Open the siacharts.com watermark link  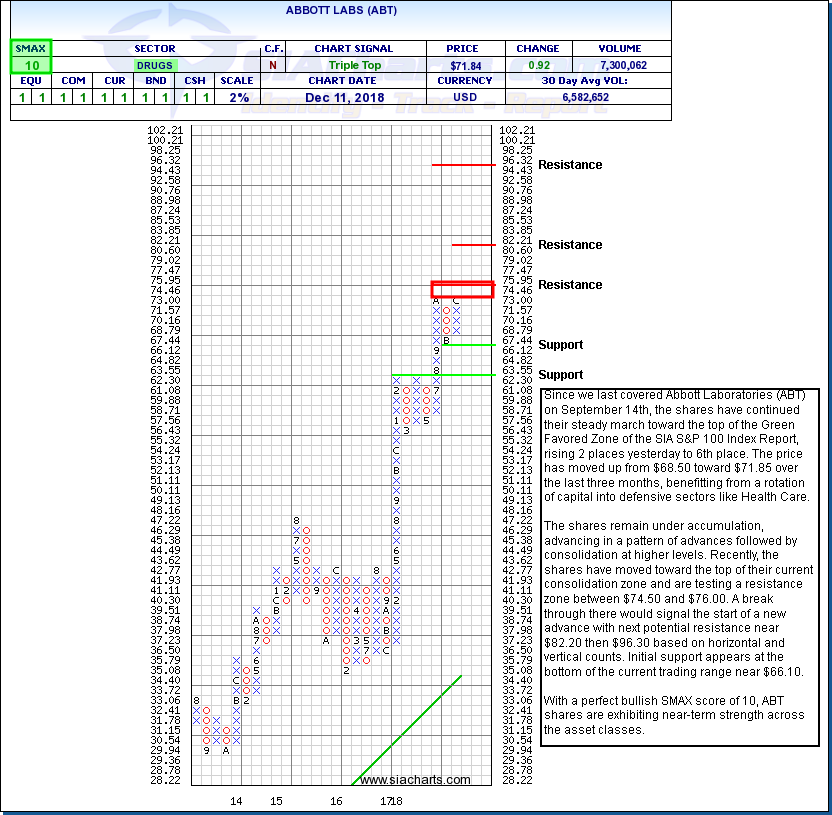click(x=415, y=780)
